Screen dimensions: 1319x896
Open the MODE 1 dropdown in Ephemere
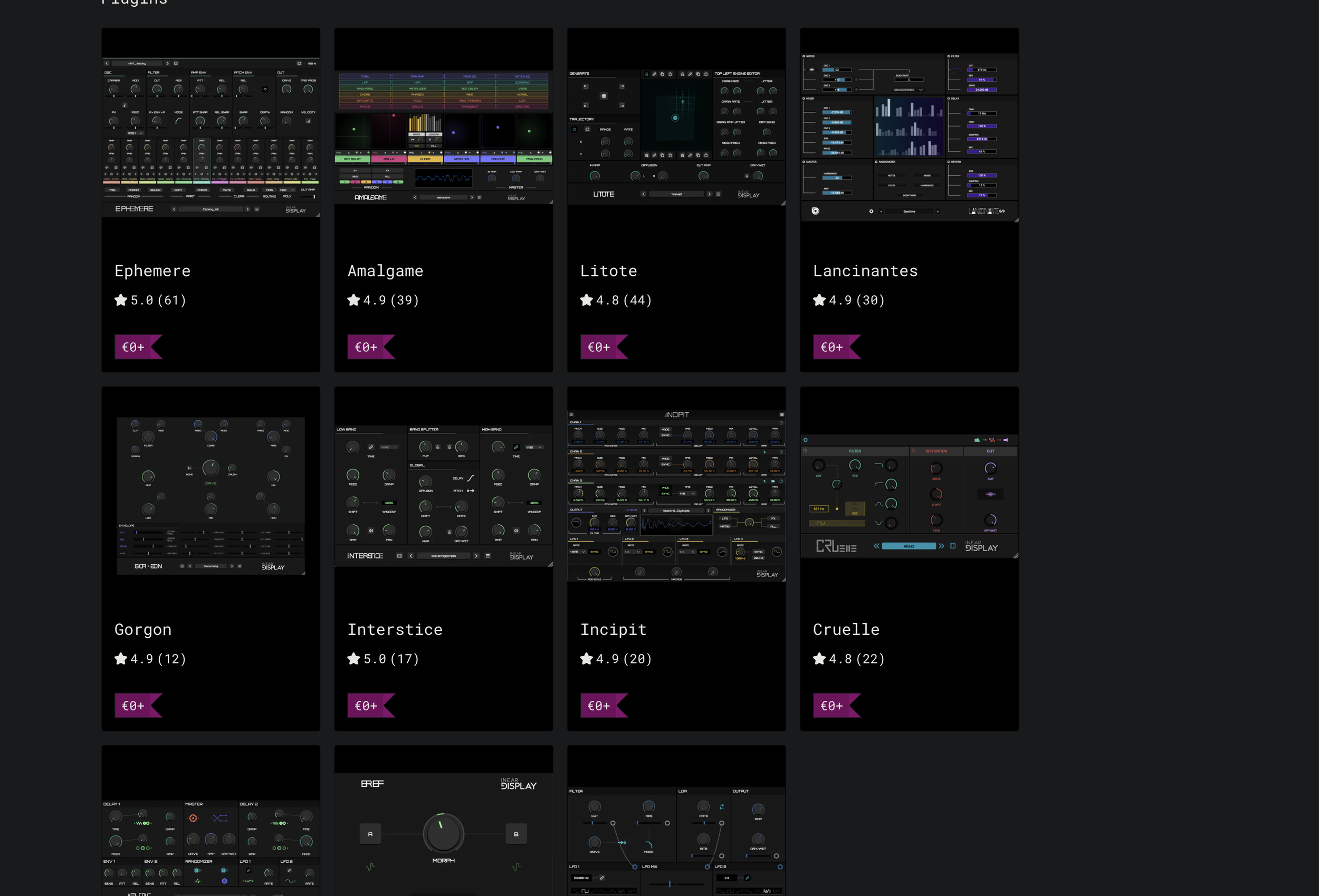click(x=136, y=134)
